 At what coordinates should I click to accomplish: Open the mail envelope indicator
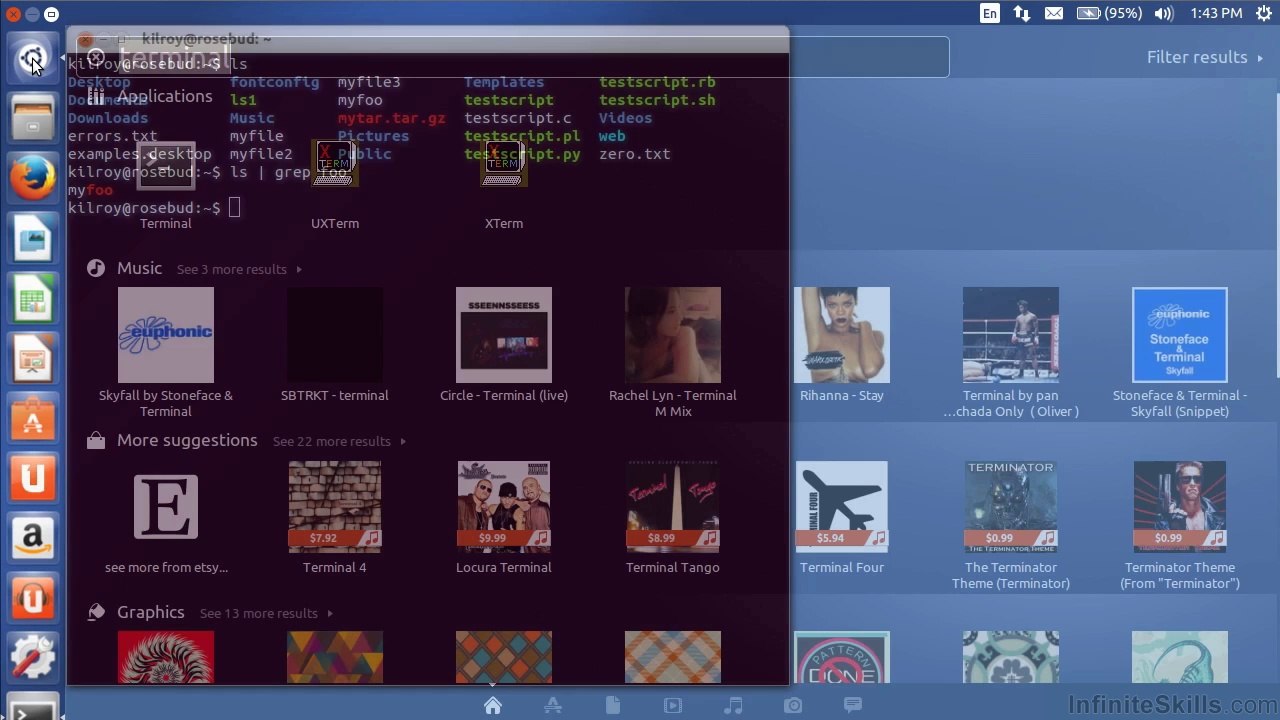pos(1054,13)
